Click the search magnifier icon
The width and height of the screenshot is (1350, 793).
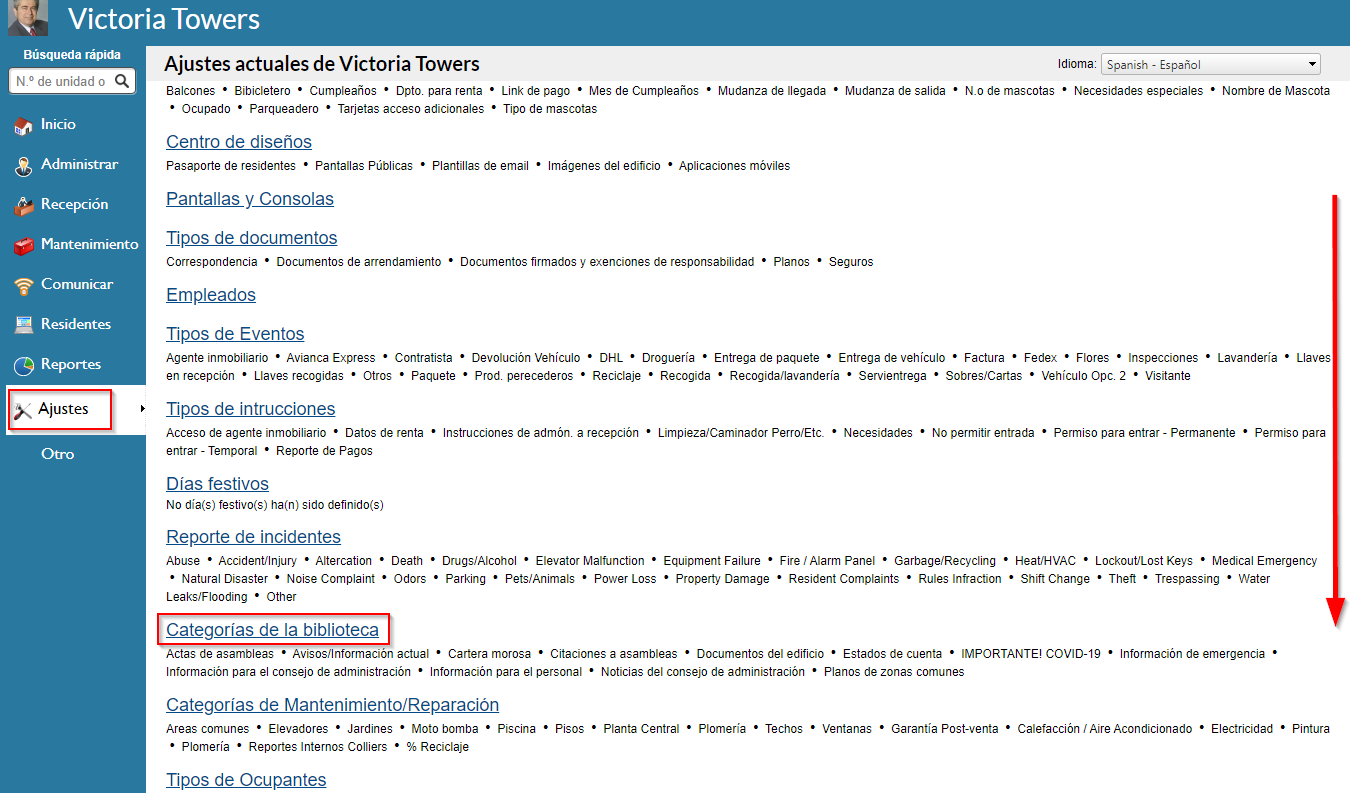tap(122, 81)
